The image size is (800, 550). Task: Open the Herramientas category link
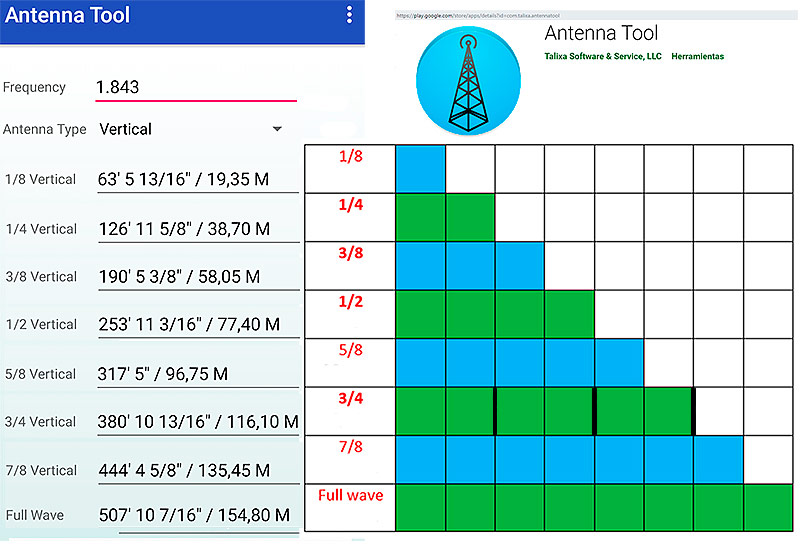(697, 57)
